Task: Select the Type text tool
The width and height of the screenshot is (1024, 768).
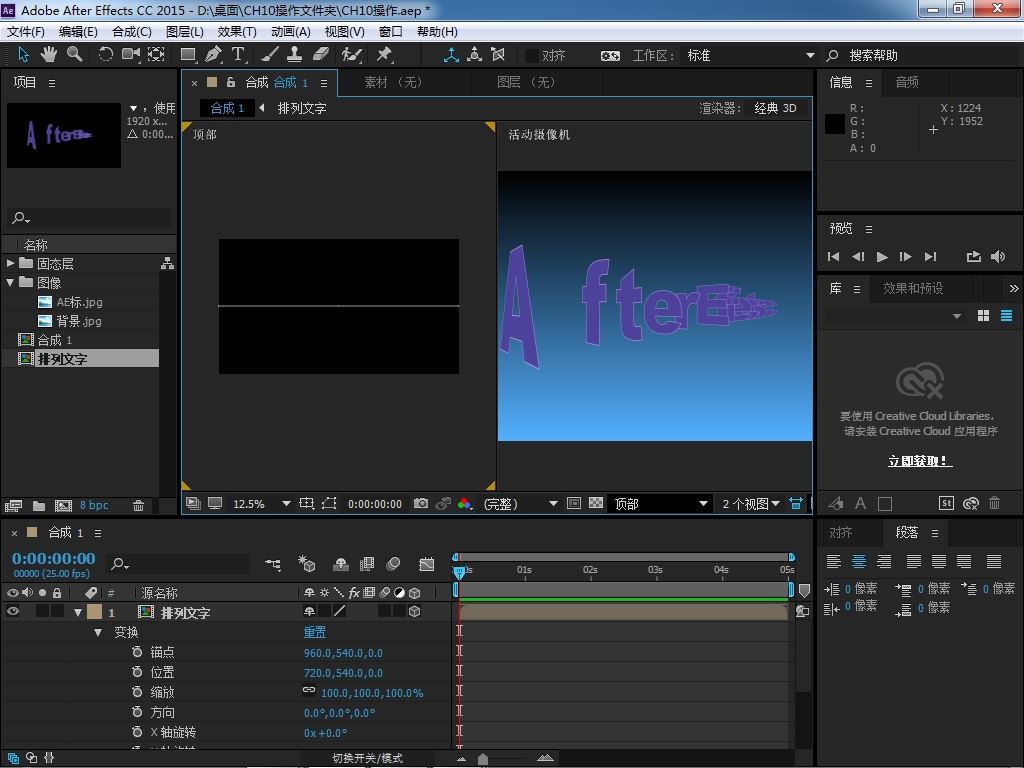Action: click(238, 55)
